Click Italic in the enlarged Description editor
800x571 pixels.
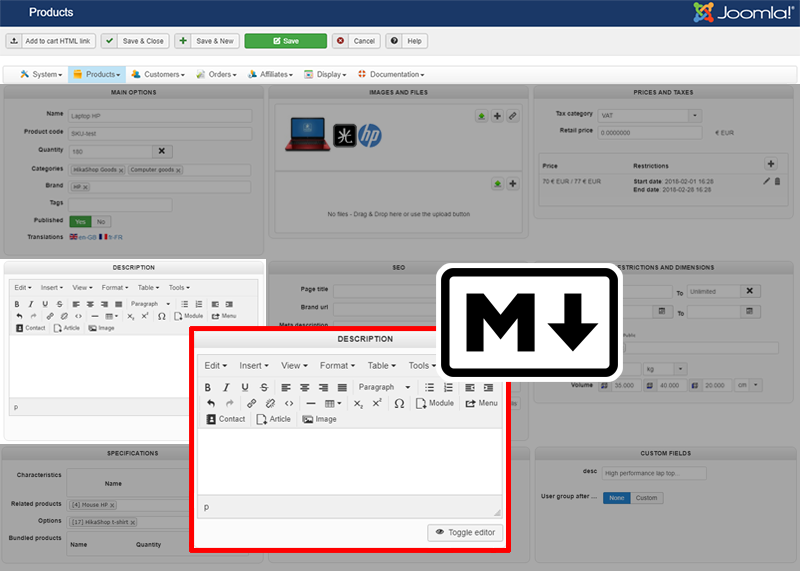coord(227,387)
